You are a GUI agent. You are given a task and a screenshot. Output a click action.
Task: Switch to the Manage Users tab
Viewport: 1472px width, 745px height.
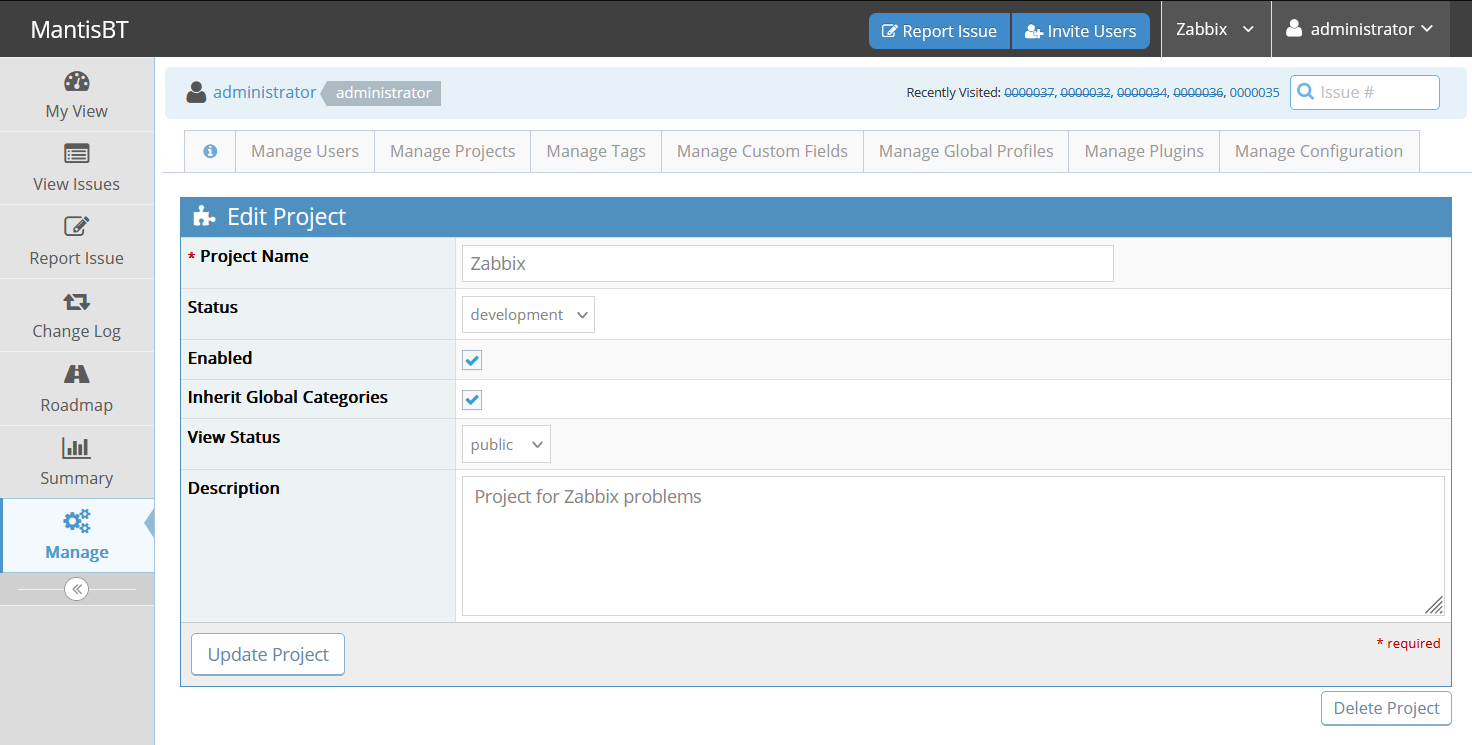pos(305,151)
